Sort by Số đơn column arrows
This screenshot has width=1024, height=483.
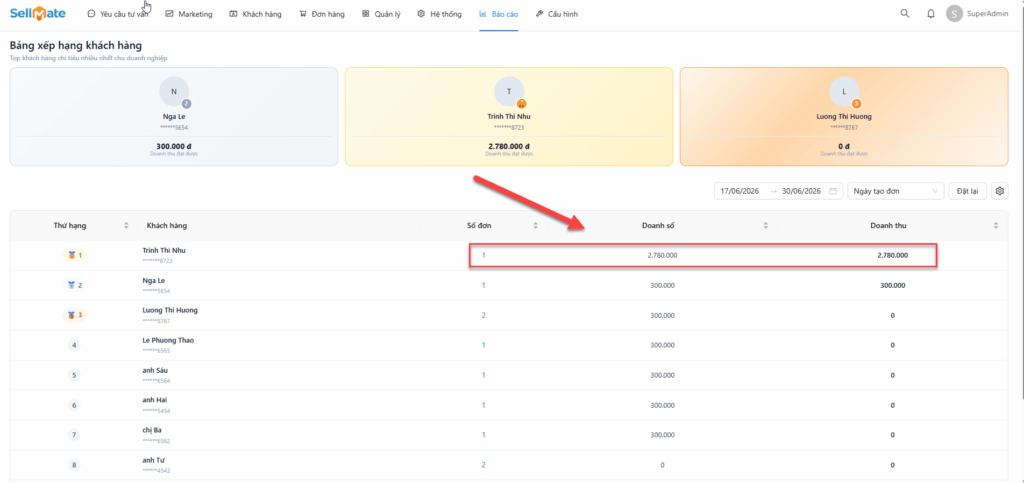(536, 226)
